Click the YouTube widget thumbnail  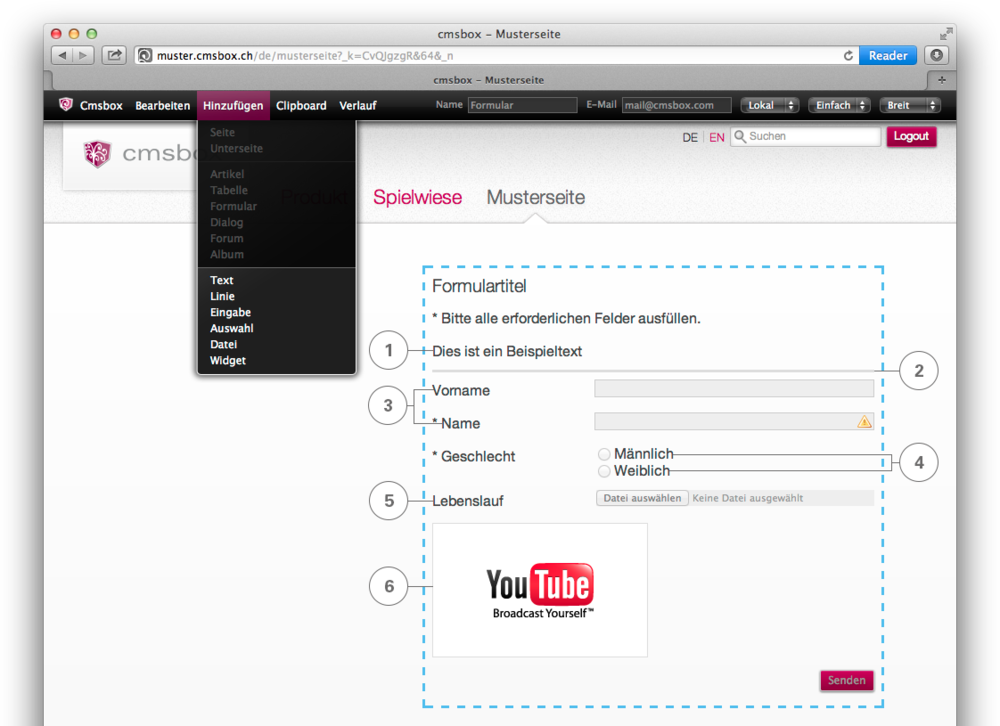pos(540,590)
